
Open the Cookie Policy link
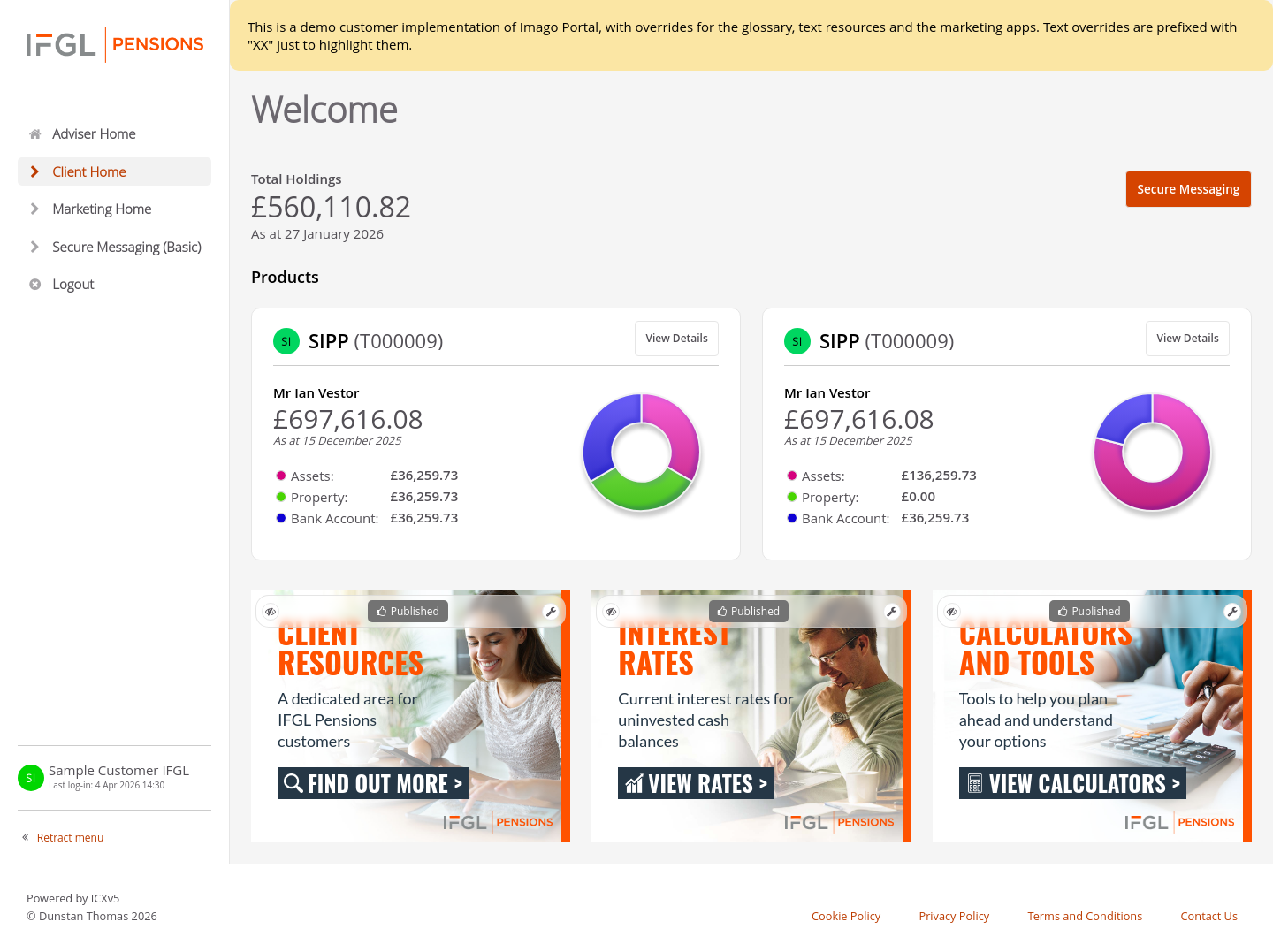coord(846,916)
